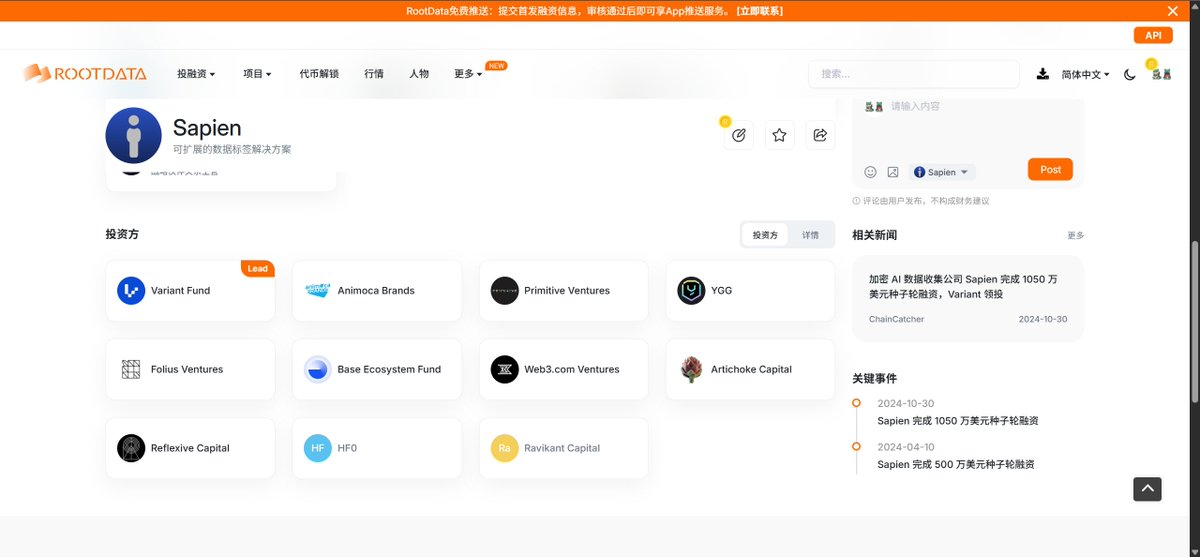Click the Reflexive Capital name text
Viewport: 1200px width, 557px height.
click(x=190, y=448)
